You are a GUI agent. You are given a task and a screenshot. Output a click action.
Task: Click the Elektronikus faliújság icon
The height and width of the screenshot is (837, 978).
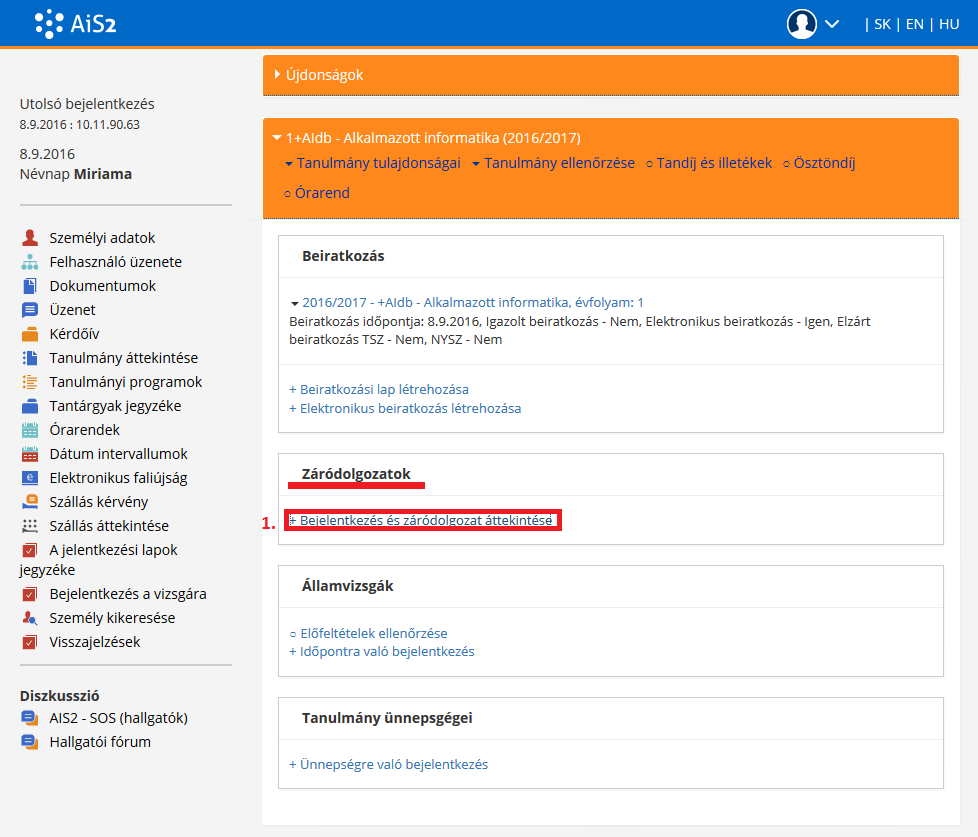(29, 478)
